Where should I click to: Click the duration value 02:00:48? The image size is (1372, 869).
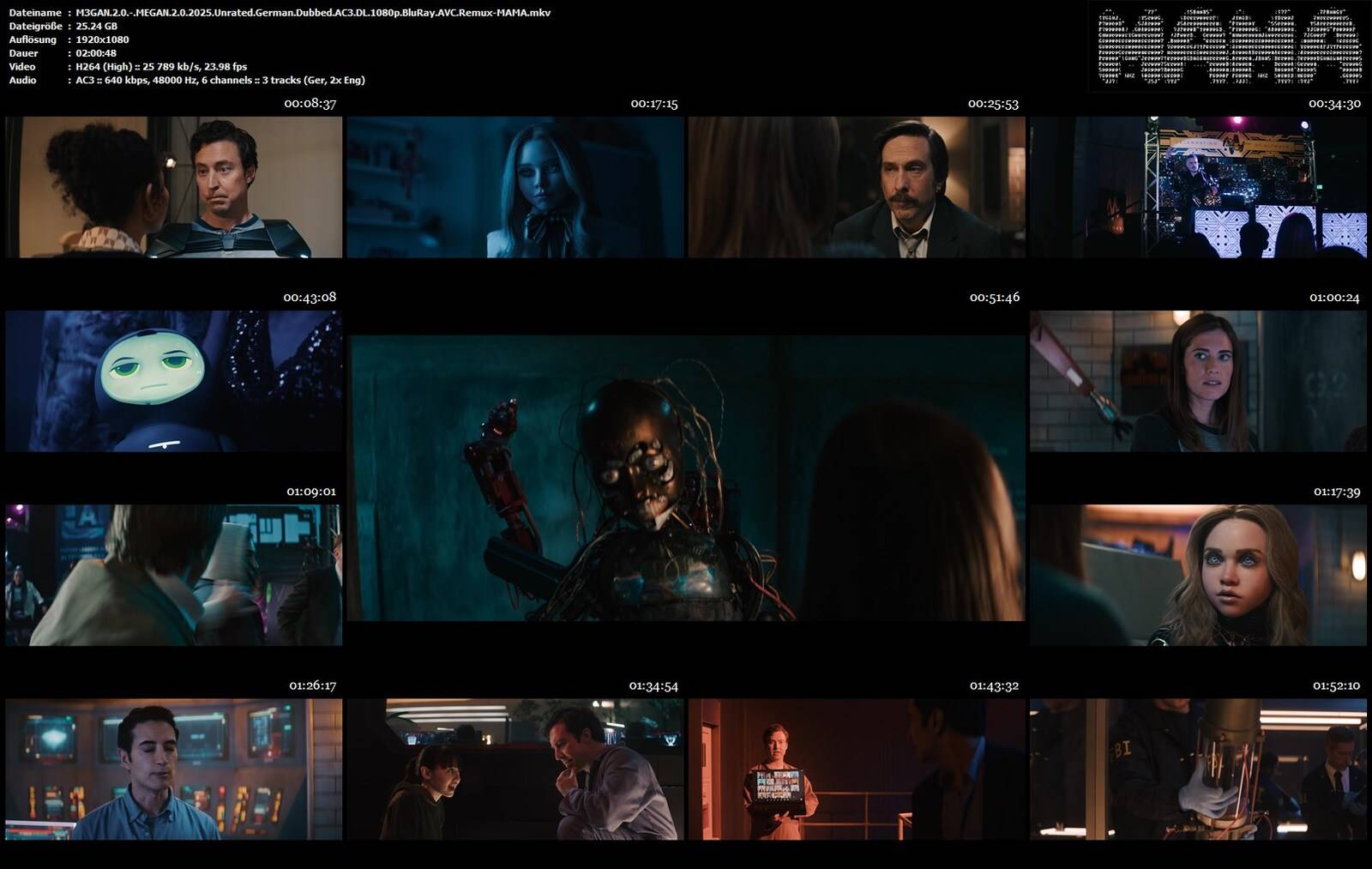96,53
